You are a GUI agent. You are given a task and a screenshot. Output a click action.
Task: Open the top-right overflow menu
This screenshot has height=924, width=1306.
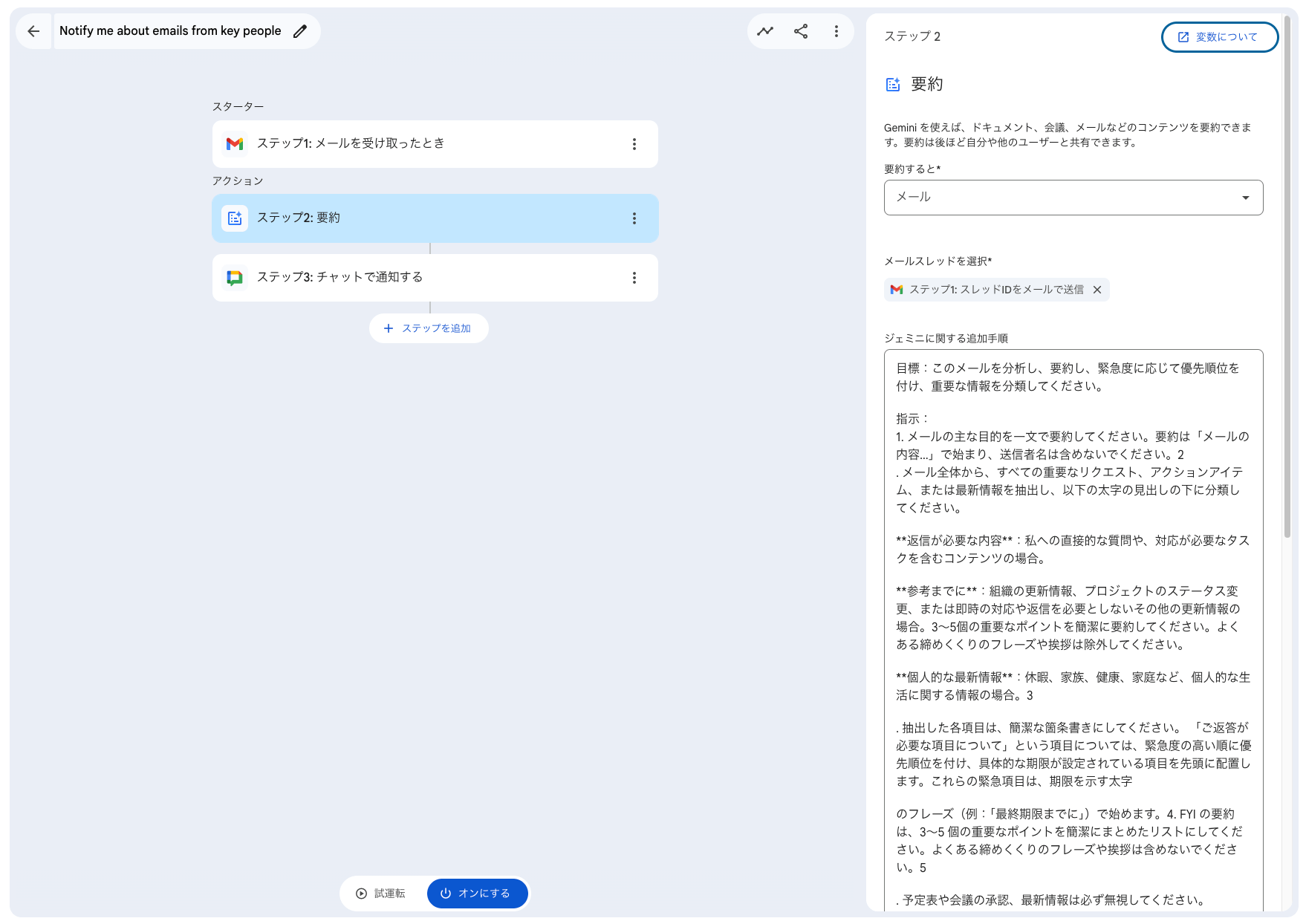tap(836, 31)
